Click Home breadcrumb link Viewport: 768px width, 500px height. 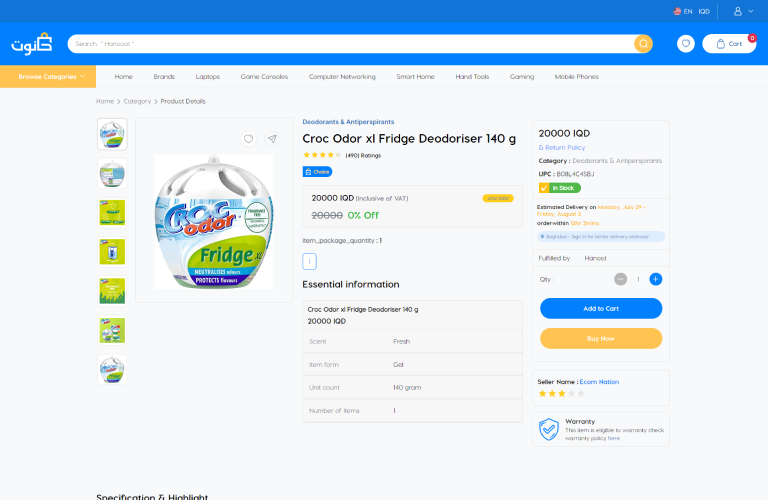pos(105,101)
